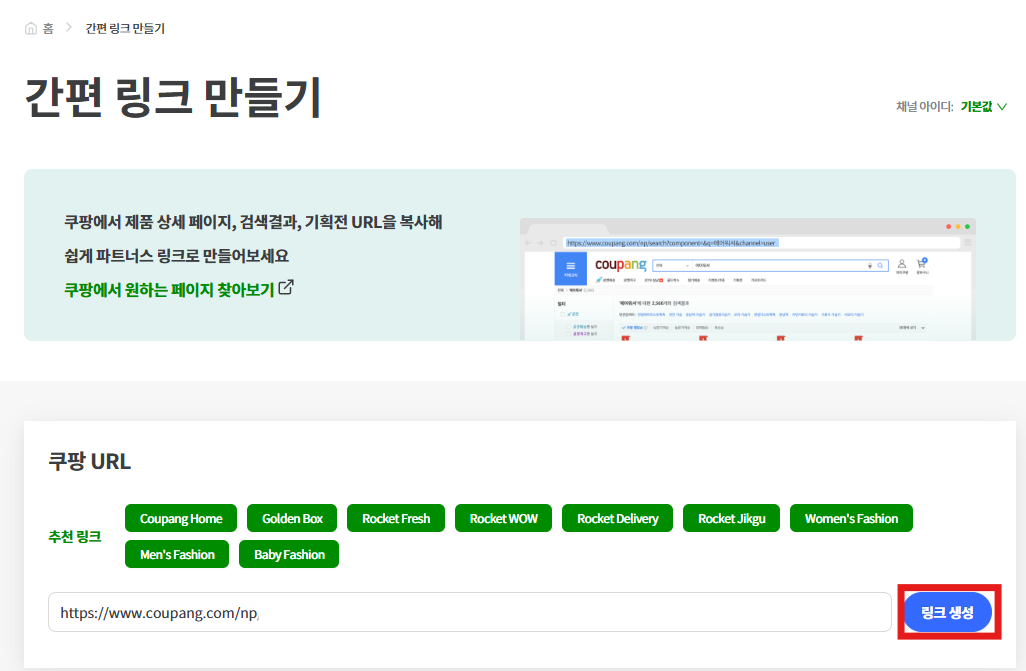Select the Rocket WOW recommended link

pos(503,518)
